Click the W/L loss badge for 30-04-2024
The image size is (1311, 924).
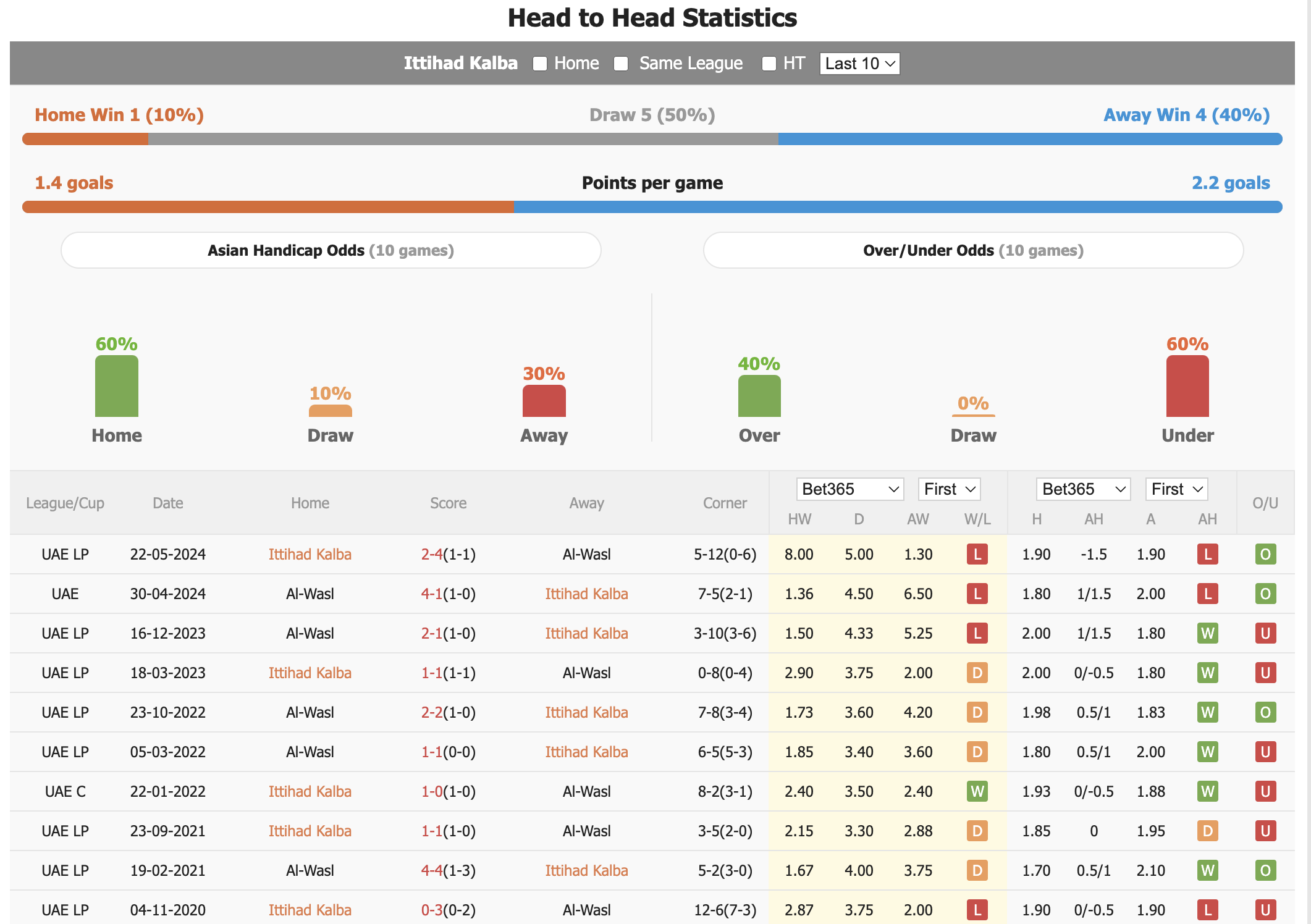click(977, 594)
